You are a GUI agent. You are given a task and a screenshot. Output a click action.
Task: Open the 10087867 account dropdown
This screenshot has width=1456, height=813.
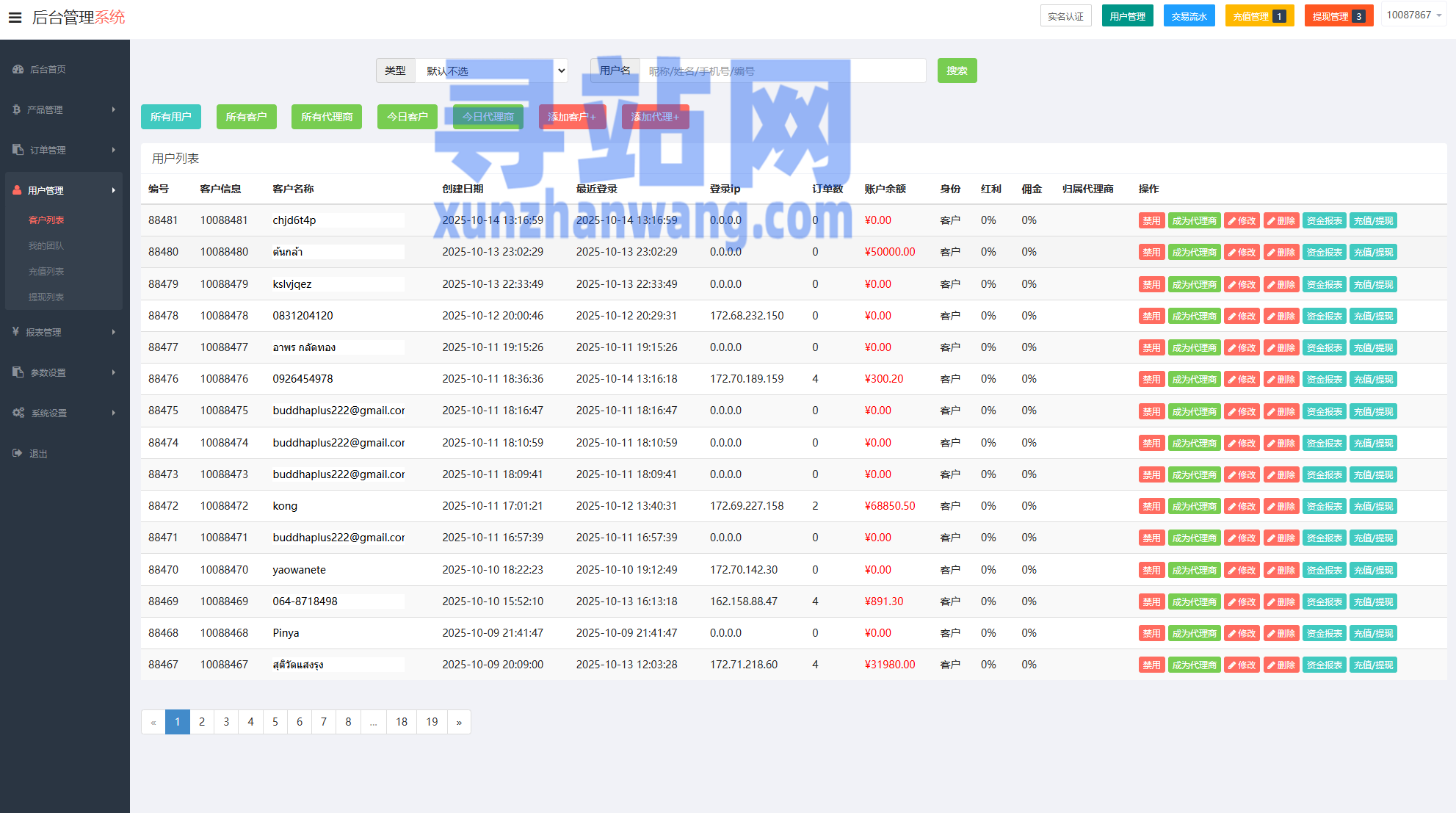tap(1413, 15)
